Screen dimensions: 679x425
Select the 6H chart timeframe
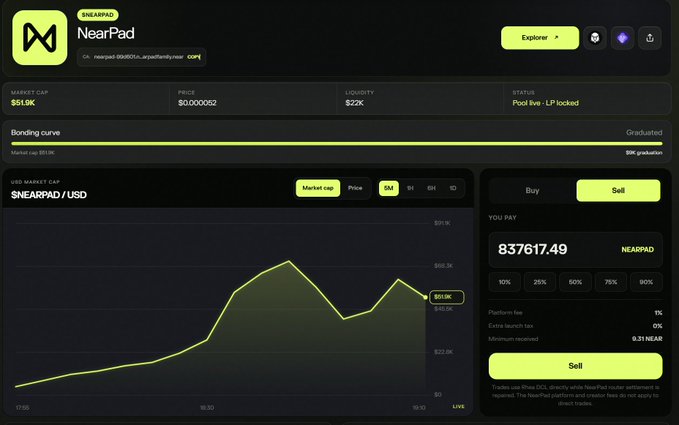[431, 188]
